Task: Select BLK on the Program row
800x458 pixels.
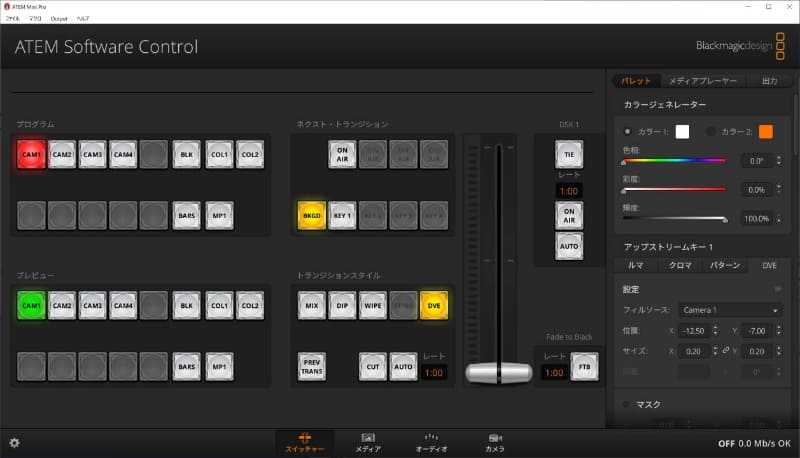Action: point(186,154)
